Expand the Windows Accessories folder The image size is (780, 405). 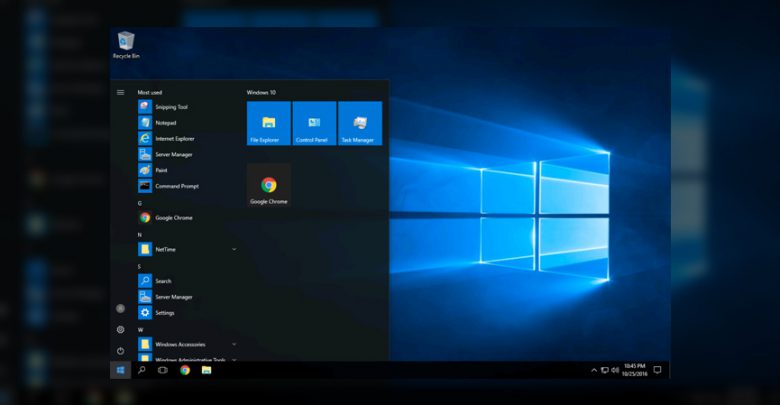[x=234, y=344]
